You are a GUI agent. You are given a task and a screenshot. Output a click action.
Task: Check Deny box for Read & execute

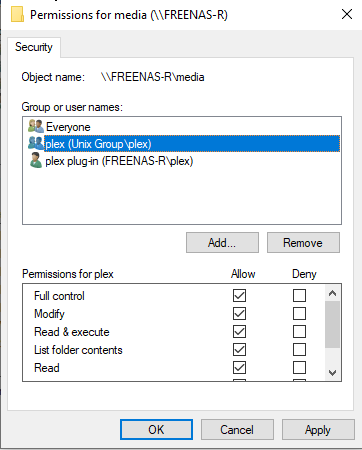point(299,331)
